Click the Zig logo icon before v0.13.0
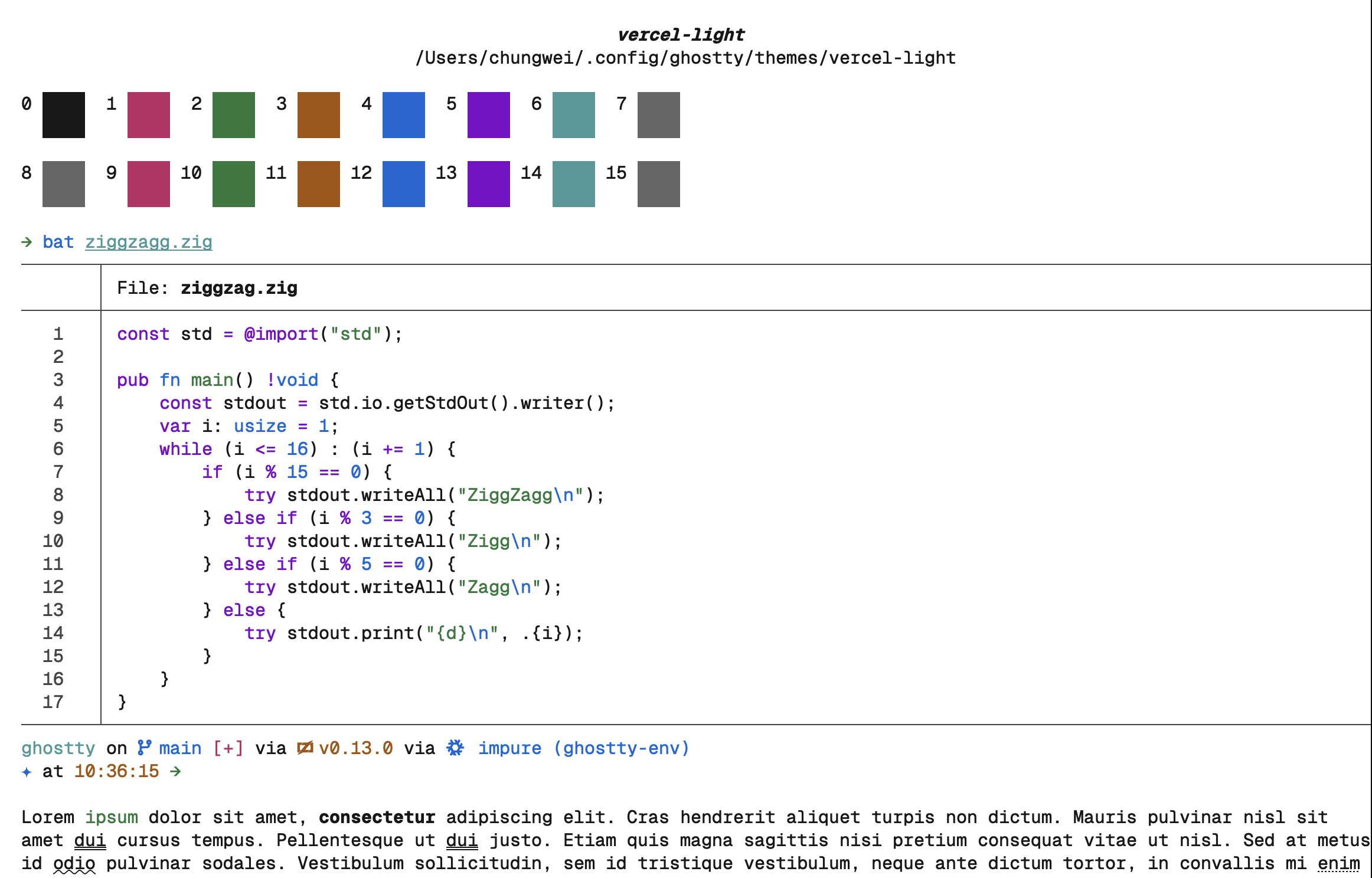The image size is (1372, 878). (305, 748)
